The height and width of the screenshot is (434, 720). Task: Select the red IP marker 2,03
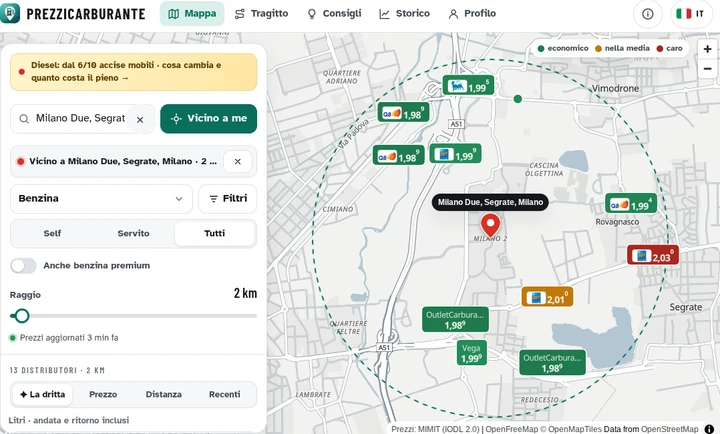(x=653, y=255)
